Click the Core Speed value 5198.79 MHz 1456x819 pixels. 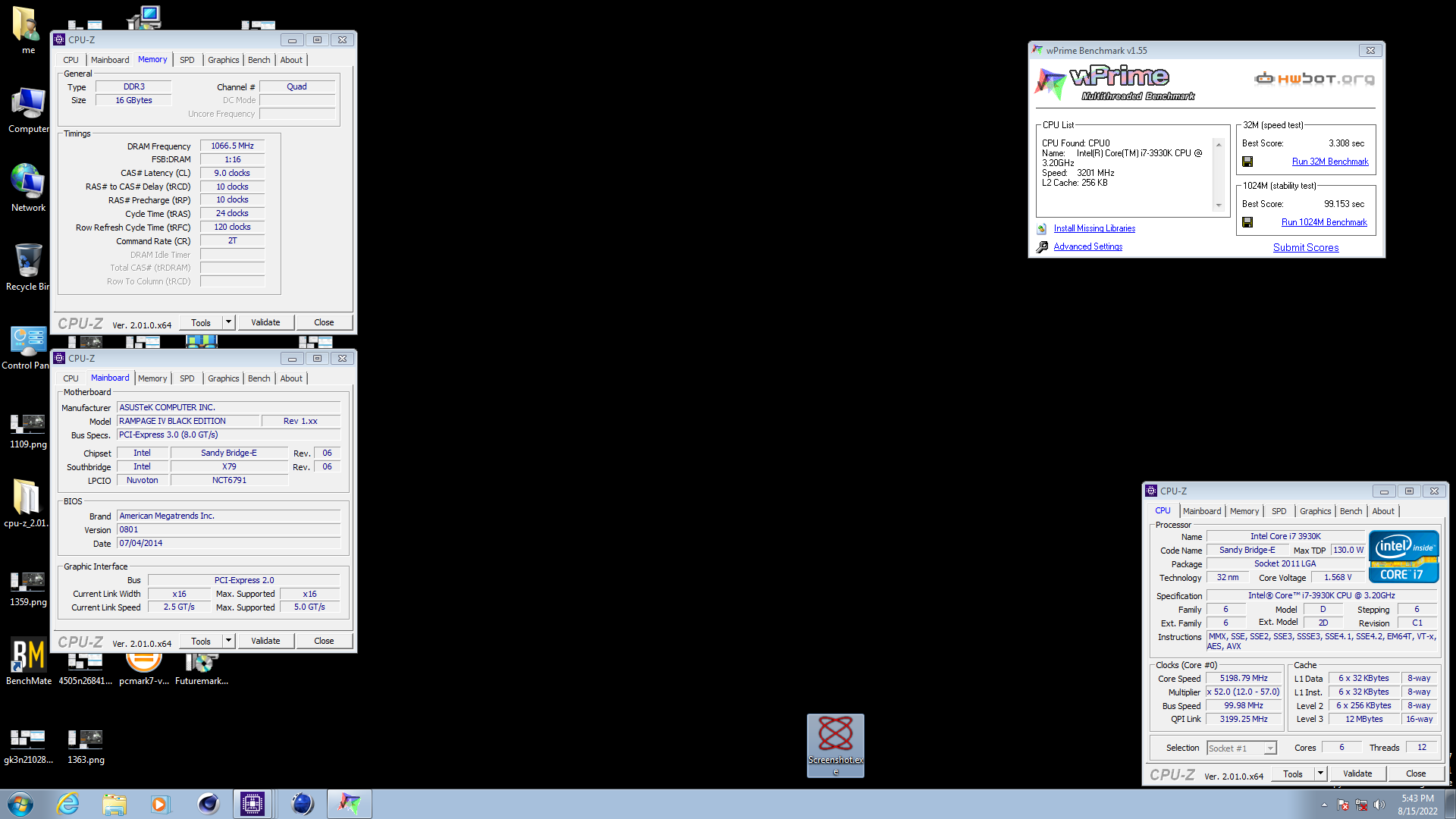pyautogui.click(x=1244, y=678)
